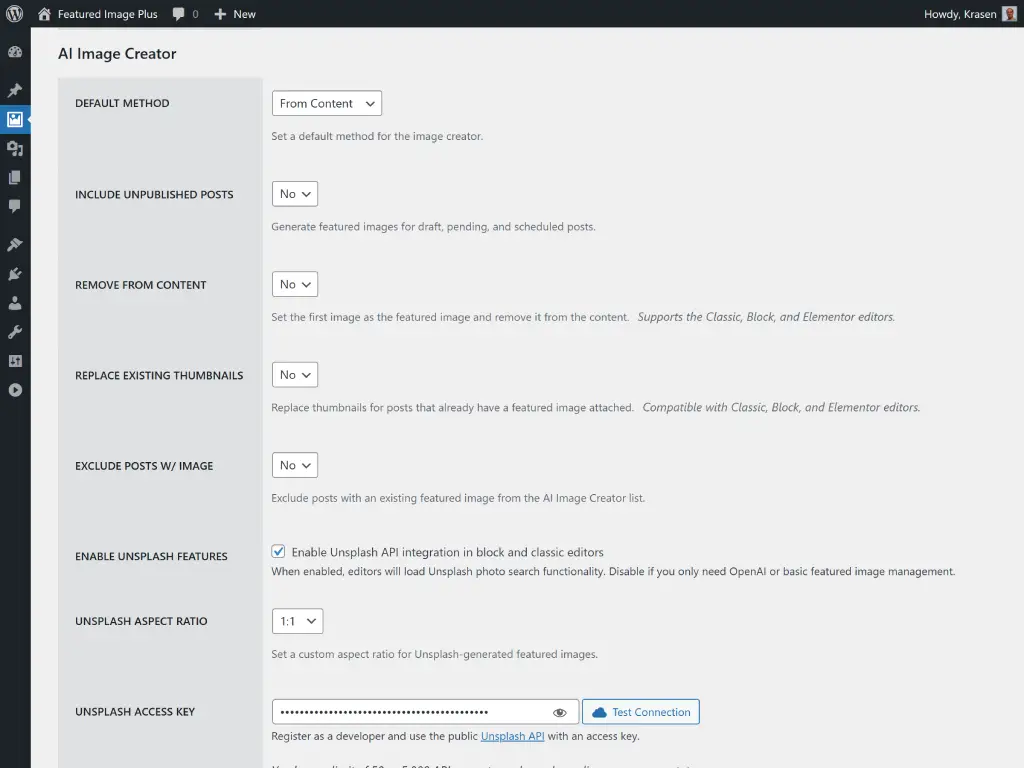Disable Unsplash API integration checkbox
Viewport: 1024px width, 768px height.
(278, 551)
